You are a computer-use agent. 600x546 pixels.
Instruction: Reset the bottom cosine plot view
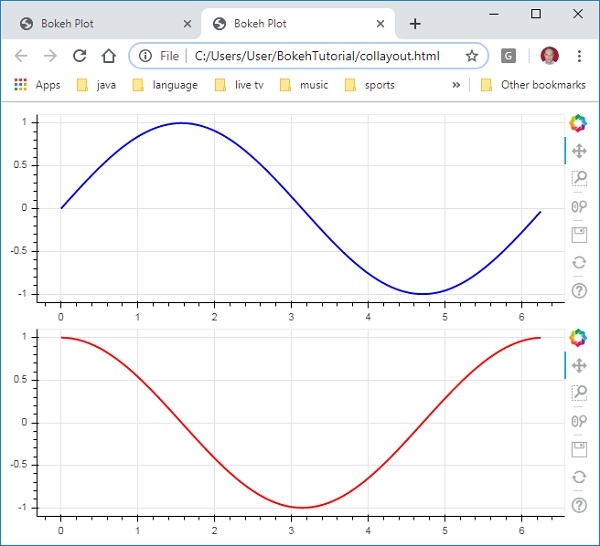click(x=578, y=478)
